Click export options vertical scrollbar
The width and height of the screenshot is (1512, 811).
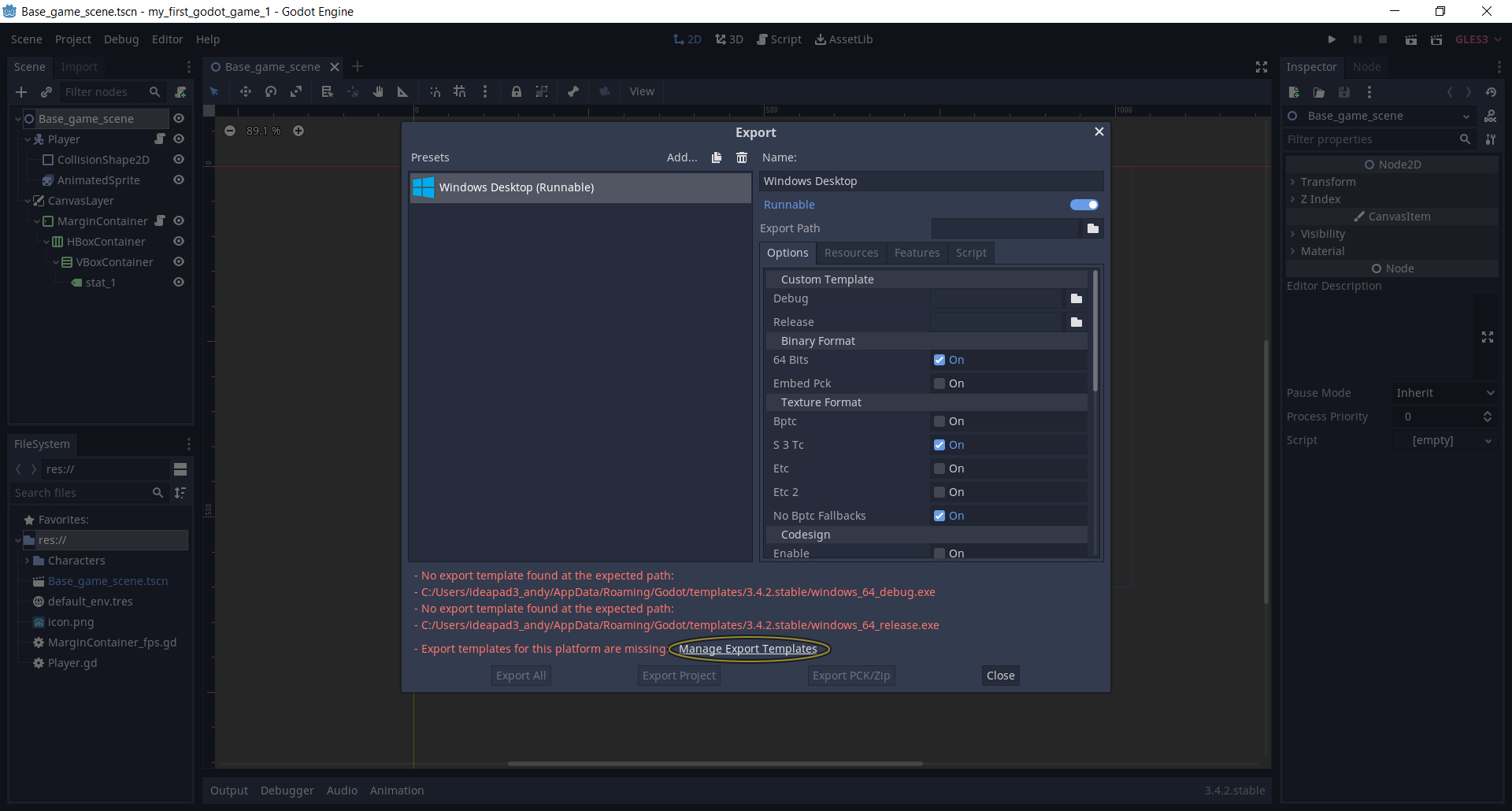1095,331
